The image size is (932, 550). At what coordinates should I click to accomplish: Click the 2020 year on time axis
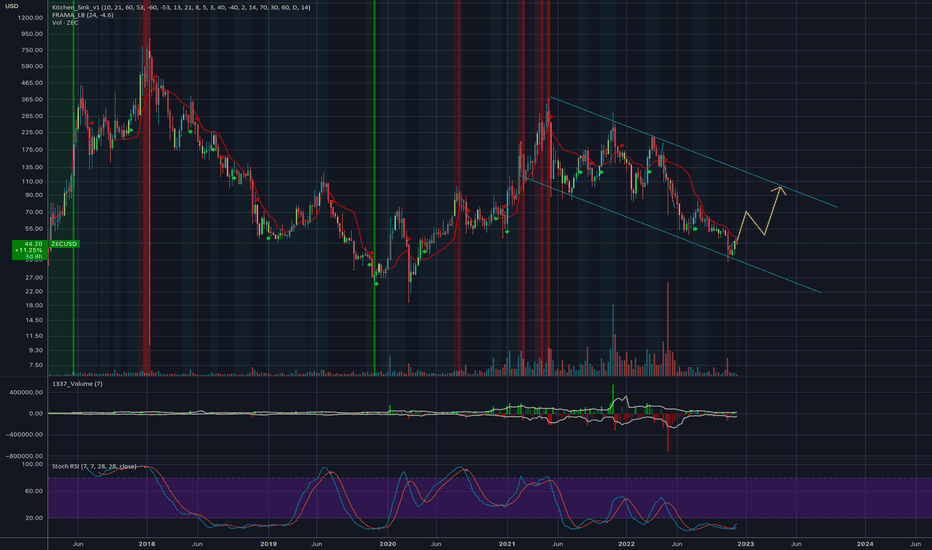click(388, 543)
